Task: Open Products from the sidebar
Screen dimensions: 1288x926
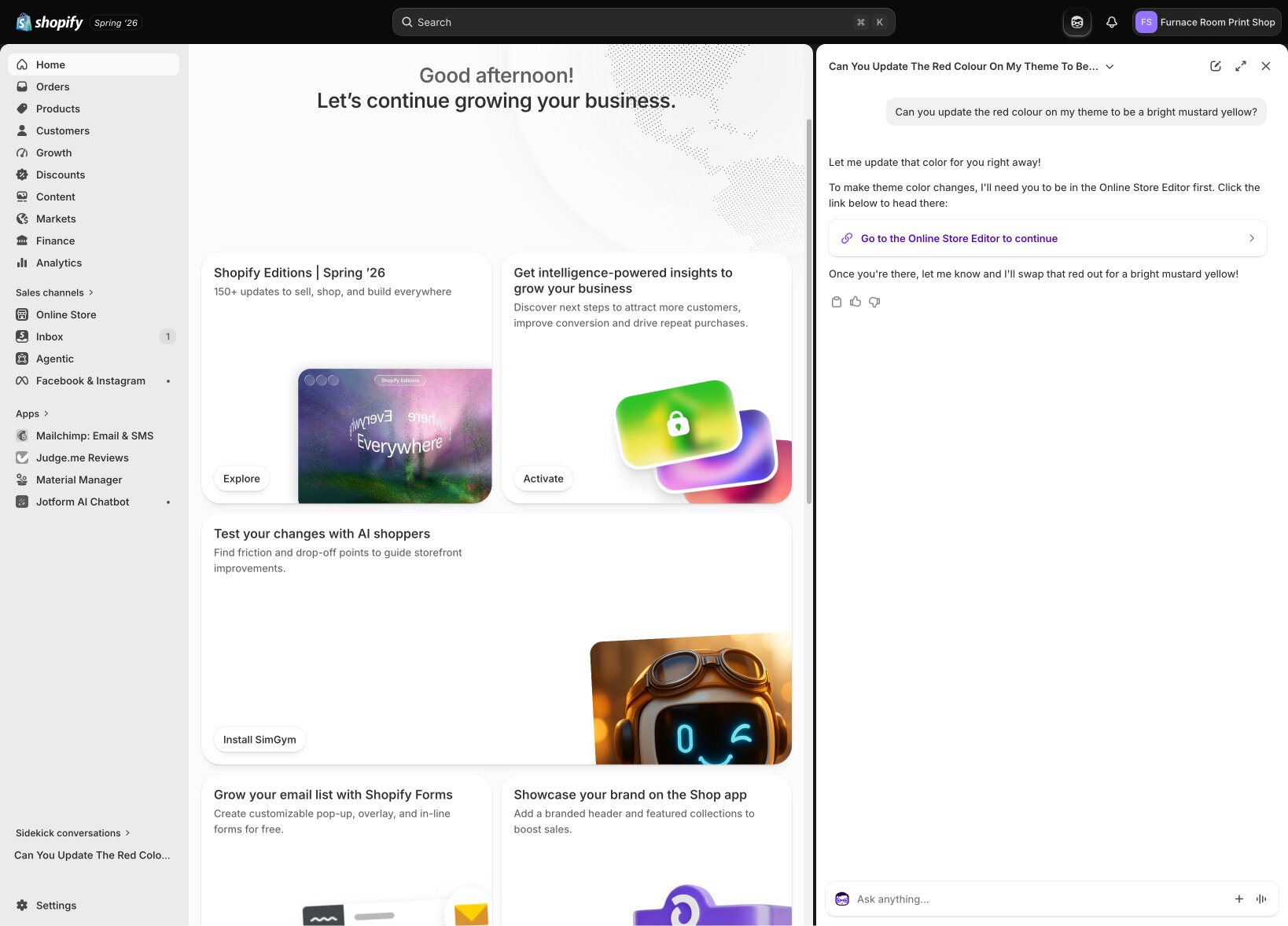Action: click(94, 108)
